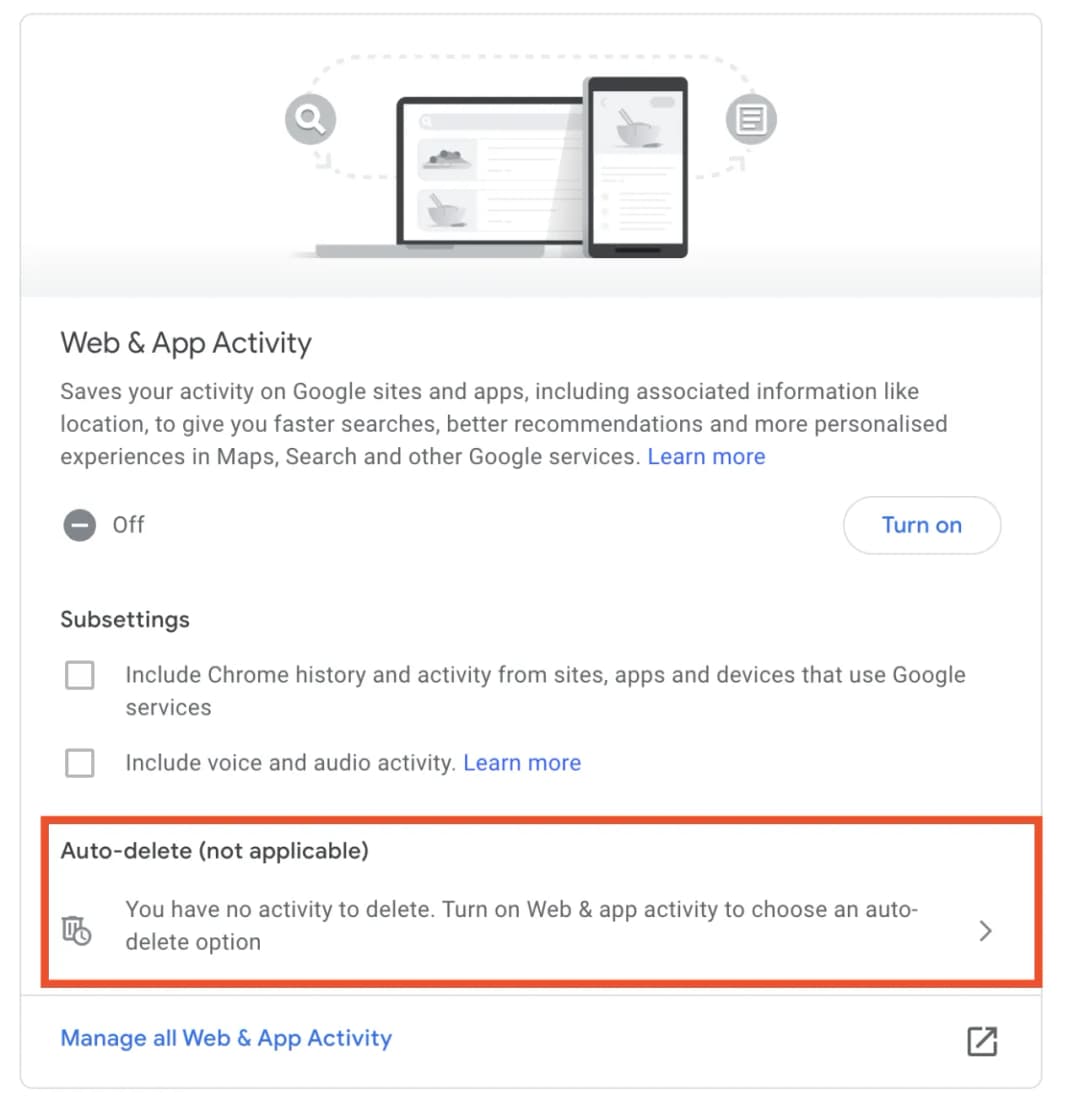Click the Subsettings heading

(x=125, y=619)
